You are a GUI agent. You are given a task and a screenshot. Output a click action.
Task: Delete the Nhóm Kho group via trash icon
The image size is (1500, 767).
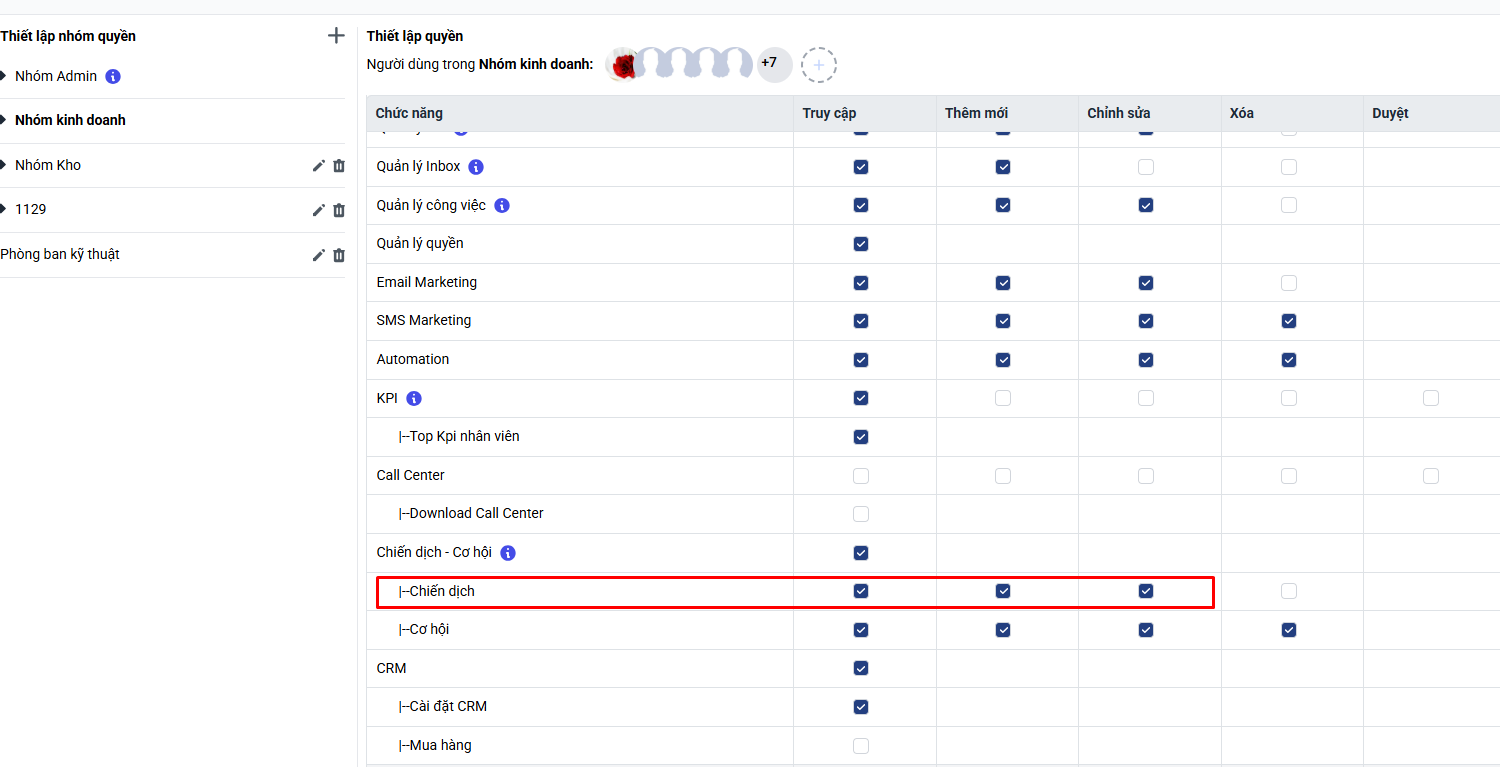339,166
